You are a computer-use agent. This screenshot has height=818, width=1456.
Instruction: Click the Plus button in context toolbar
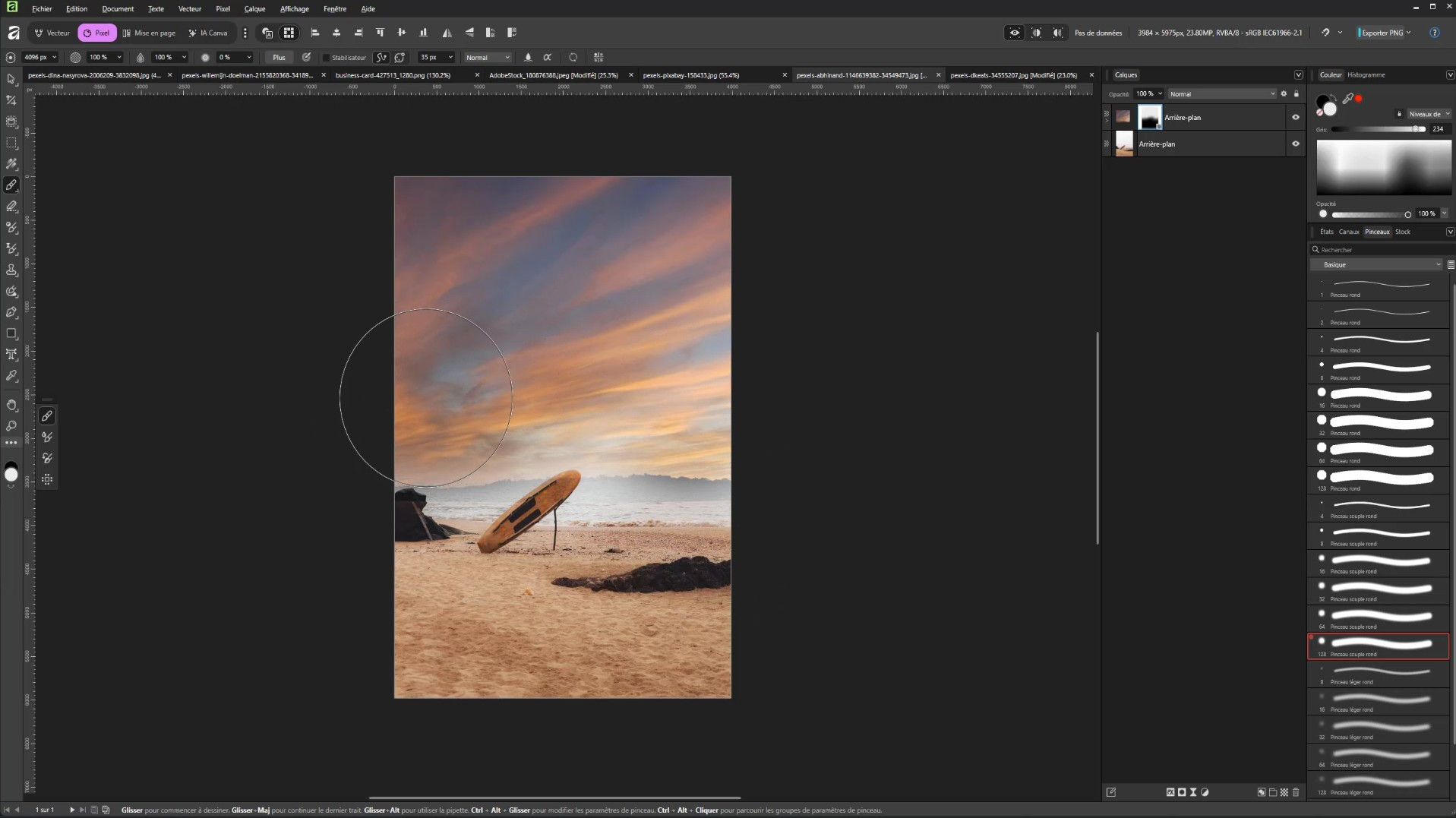[279, 58]
